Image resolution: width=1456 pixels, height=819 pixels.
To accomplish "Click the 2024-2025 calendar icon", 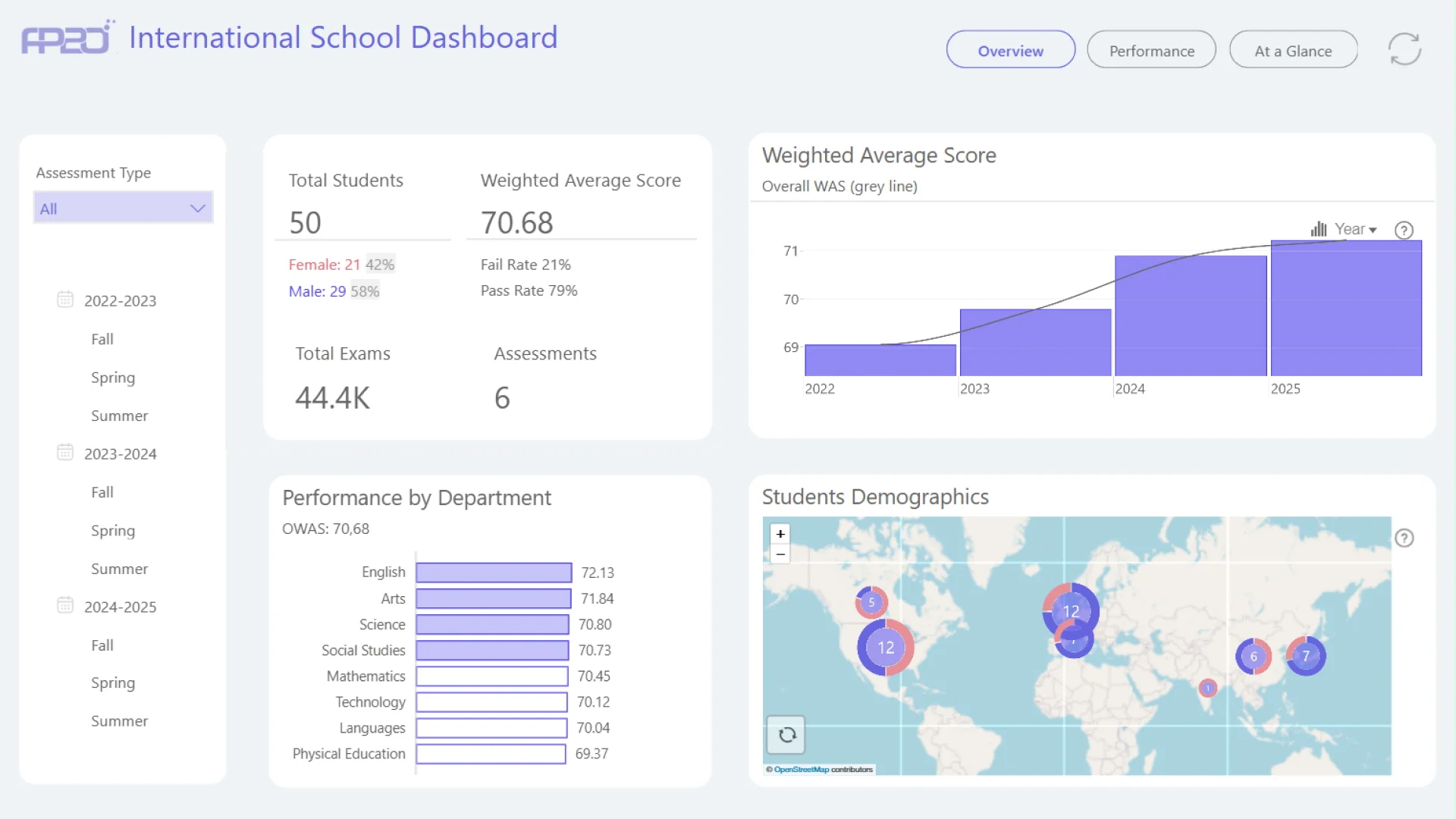I will coord(65,606).
